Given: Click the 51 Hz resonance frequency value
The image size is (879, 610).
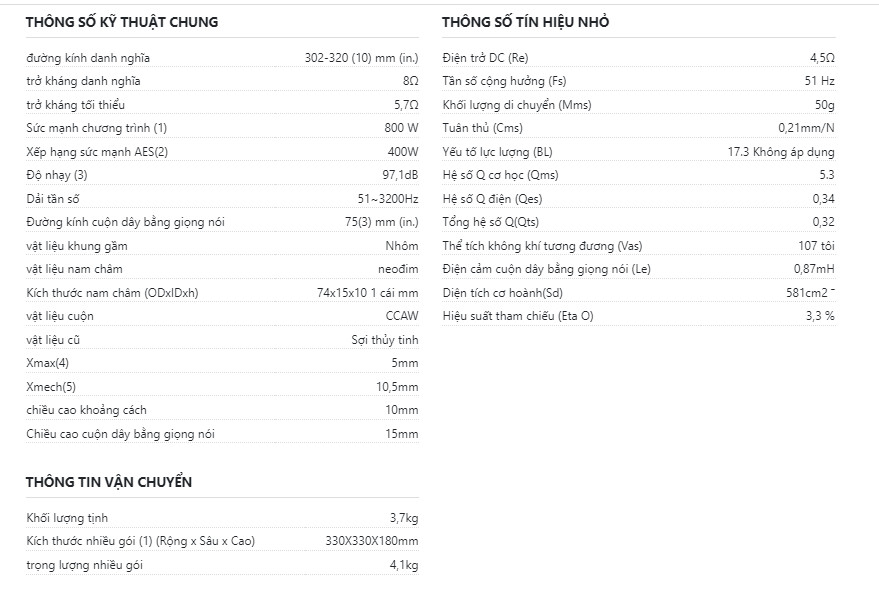Looking at the screenshot, I should point(820,81).
